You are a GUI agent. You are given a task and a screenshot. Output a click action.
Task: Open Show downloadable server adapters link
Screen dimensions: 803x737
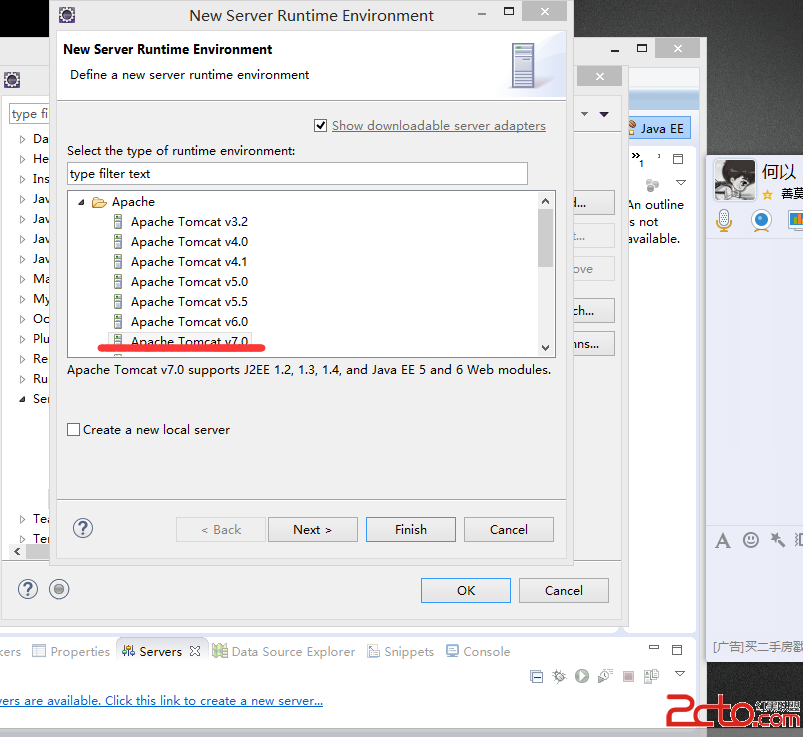click(x=438, y=125)
